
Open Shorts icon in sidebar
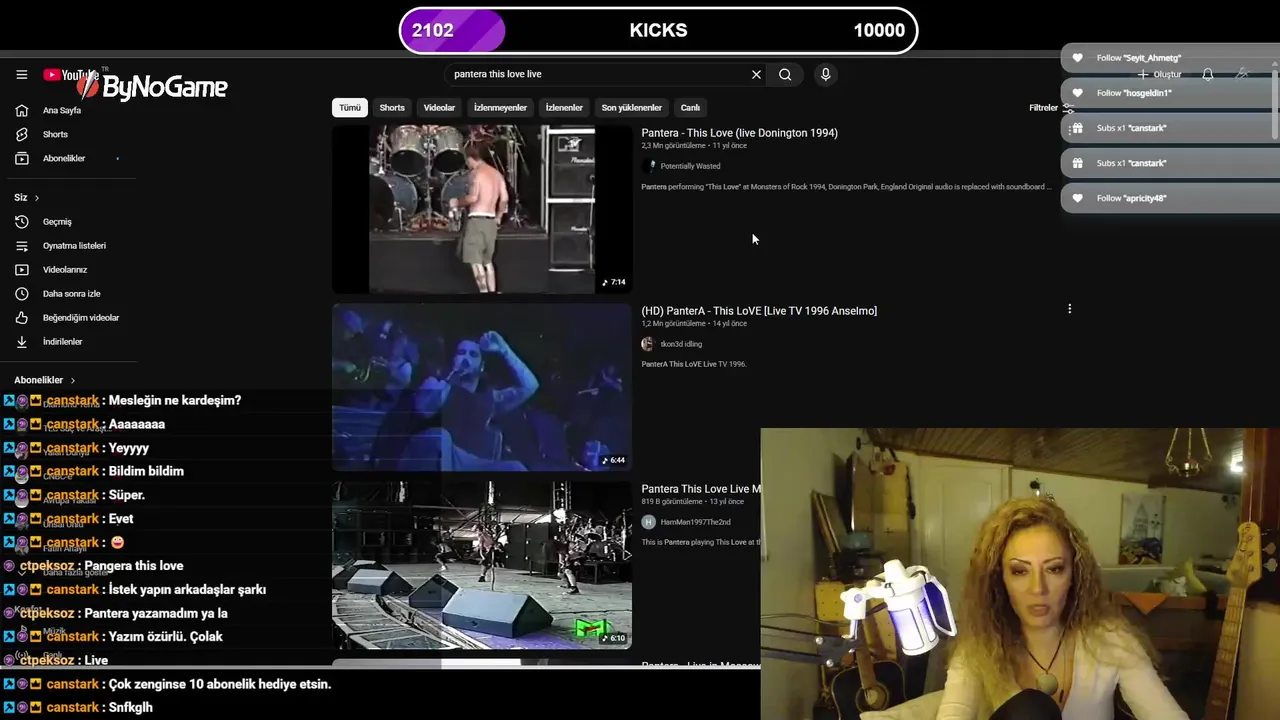point(22,134)
